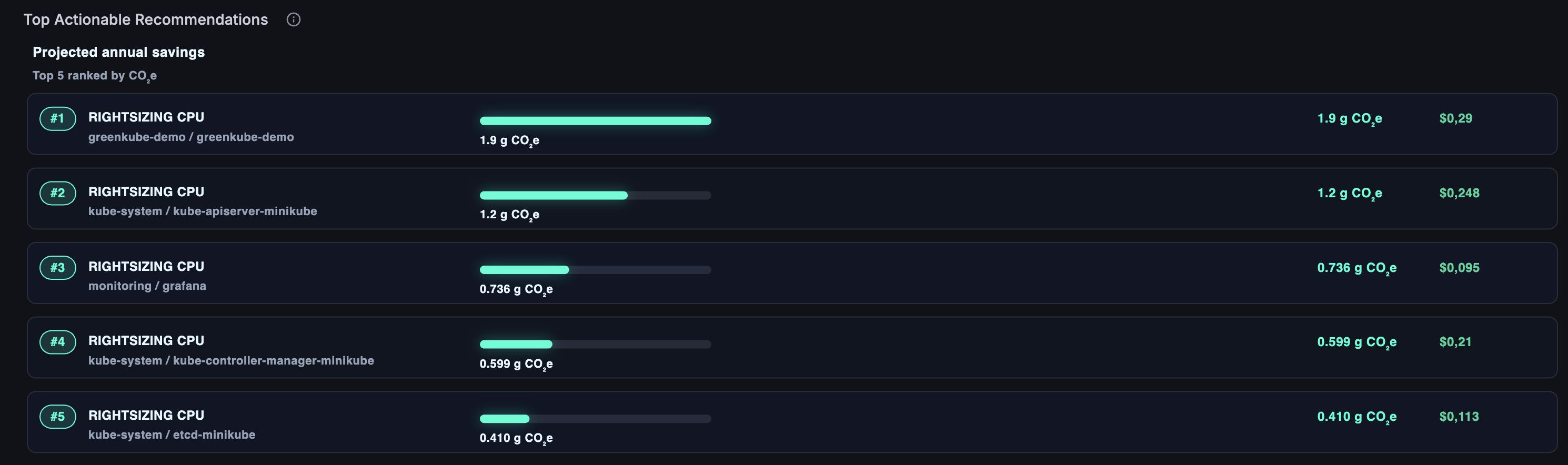Select the etcd-minikube recommendation
1568x465 pixels.
[792, 422]
